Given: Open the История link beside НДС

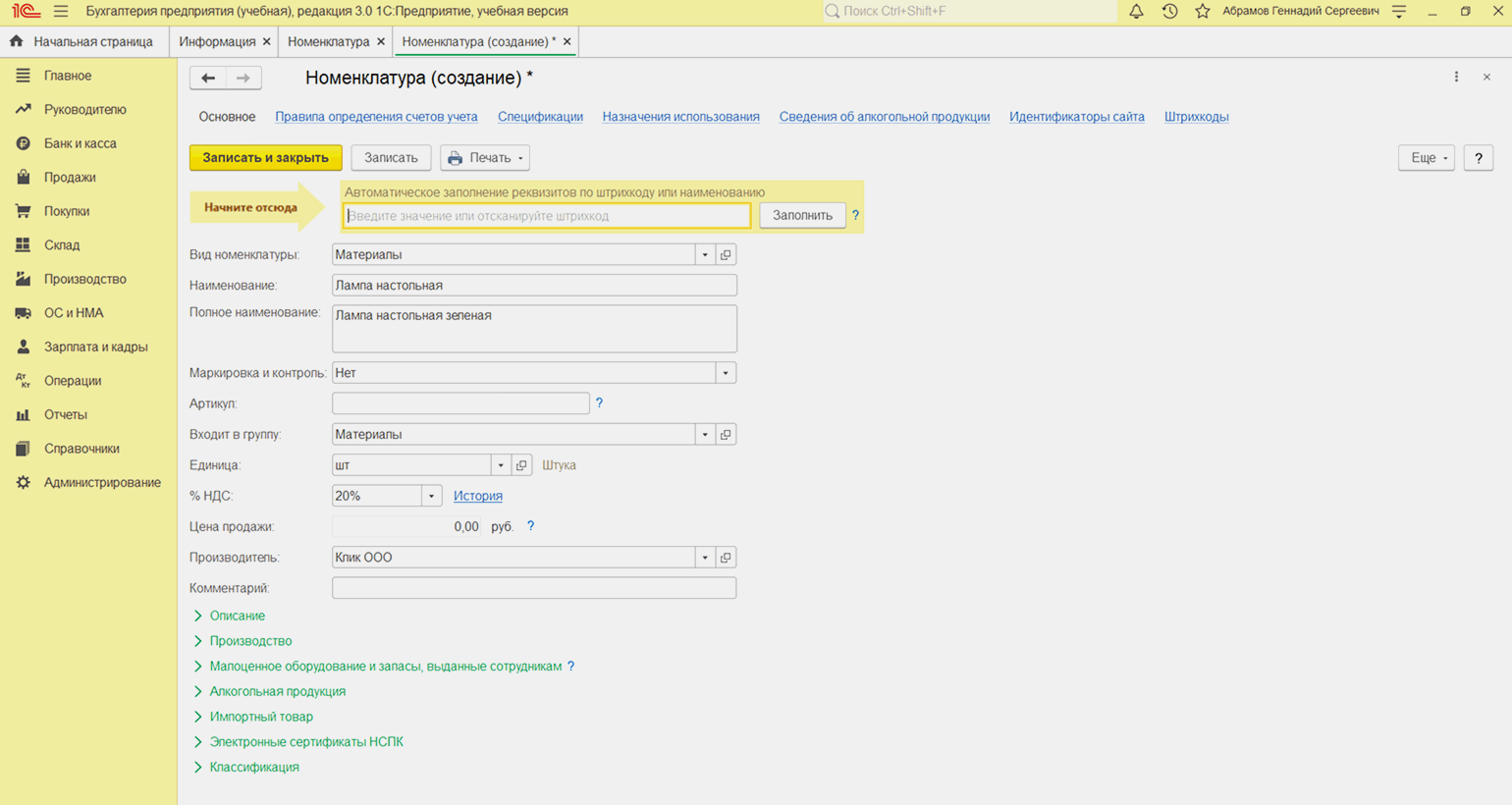Looking at the screenshot, I should pos(478,496).
